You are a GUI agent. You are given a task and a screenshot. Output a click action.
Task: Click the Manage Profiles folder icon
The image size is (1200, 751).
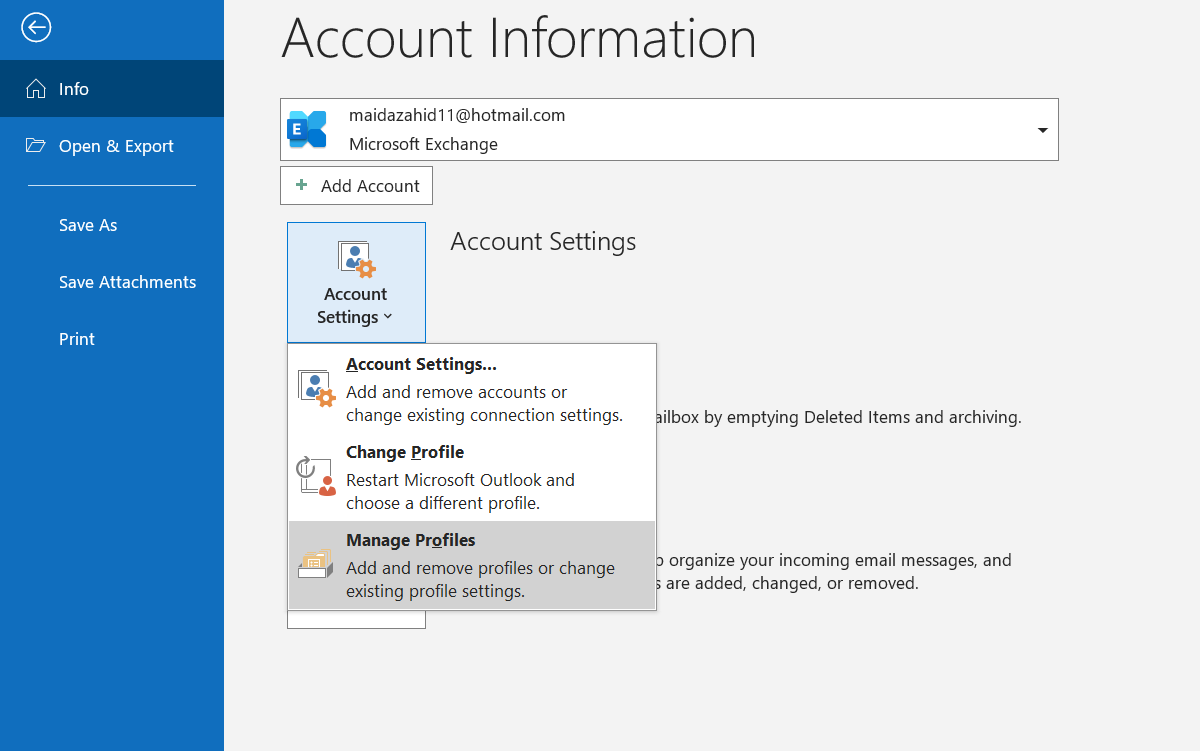[x=315, y=564]
